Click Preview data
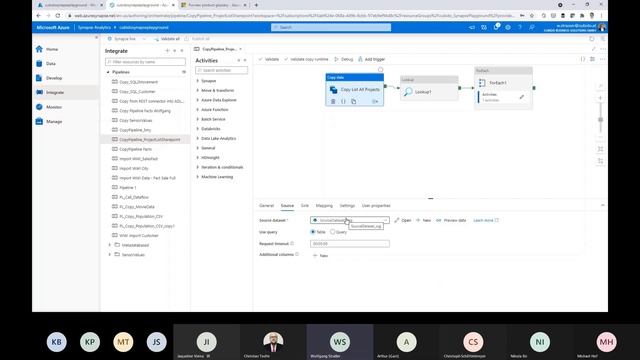 tap(451, 220)
